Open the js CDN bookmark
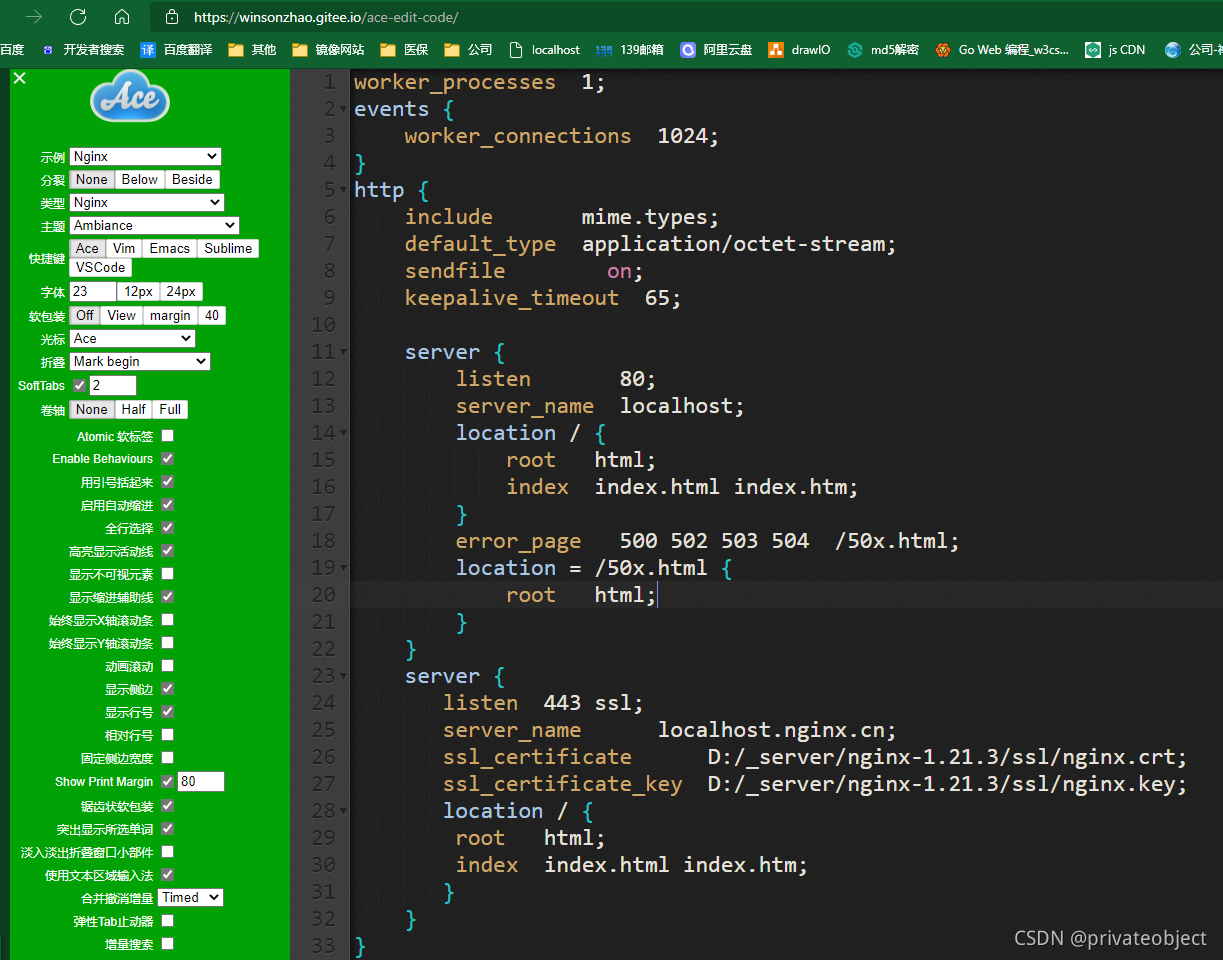 (x=1115, y=49)
